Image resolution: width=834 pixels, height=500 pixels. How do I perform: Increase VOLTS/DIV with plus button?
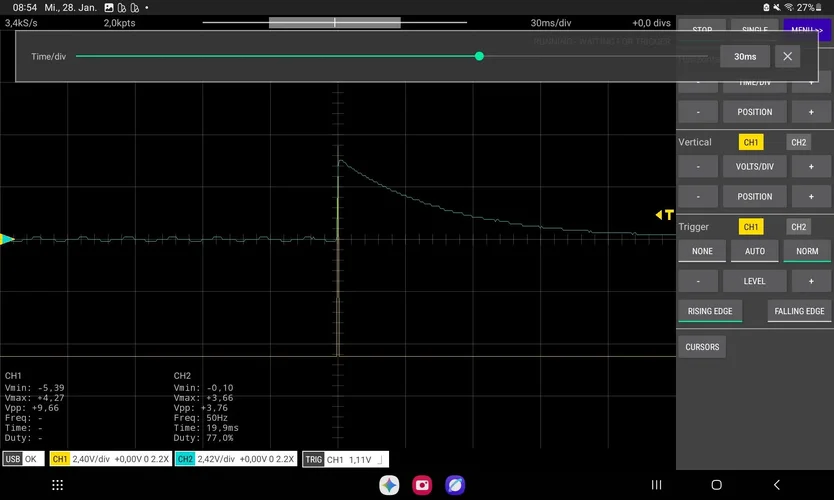[811, 166]
